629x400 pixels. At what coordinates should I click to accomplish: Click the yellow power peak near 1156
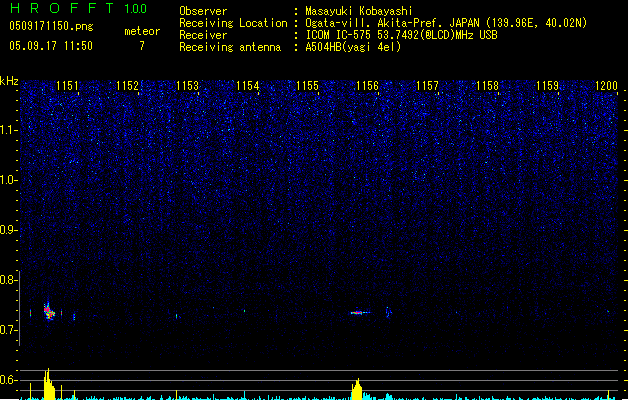357,389
